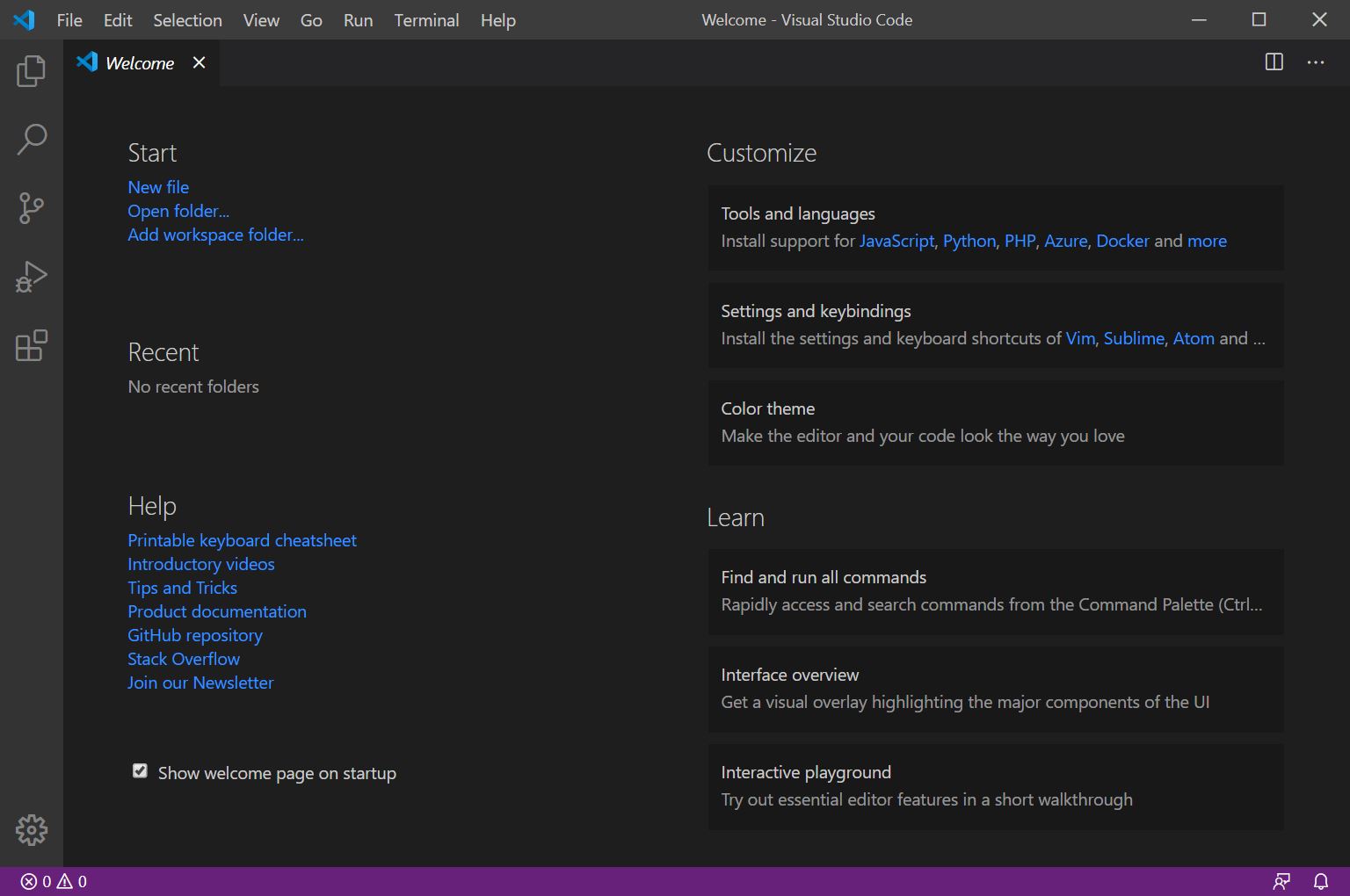The height and width of the screenshot is (896, 1350).
Task: Open the Extensions view
Action: (32, 345)
